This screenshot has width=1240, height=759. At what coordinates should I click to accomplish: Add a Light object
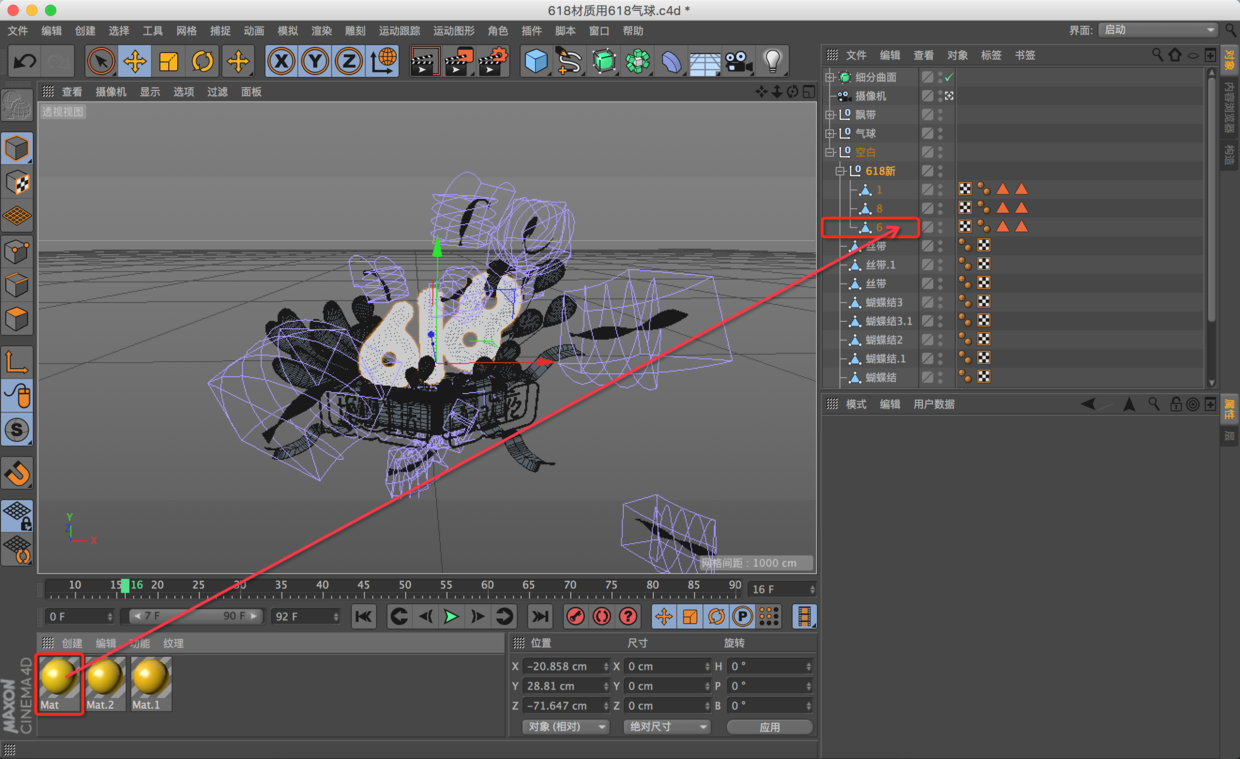[772, 61]
